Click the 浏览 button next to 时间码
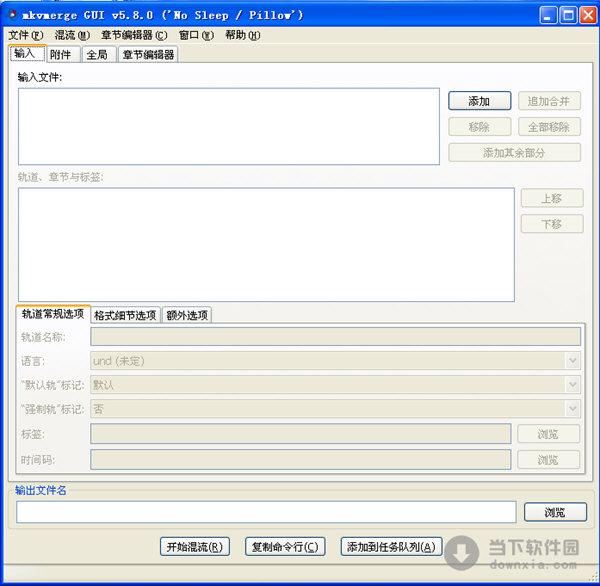The height and width of the screenshot is (586, 600). tap(548, 459)
